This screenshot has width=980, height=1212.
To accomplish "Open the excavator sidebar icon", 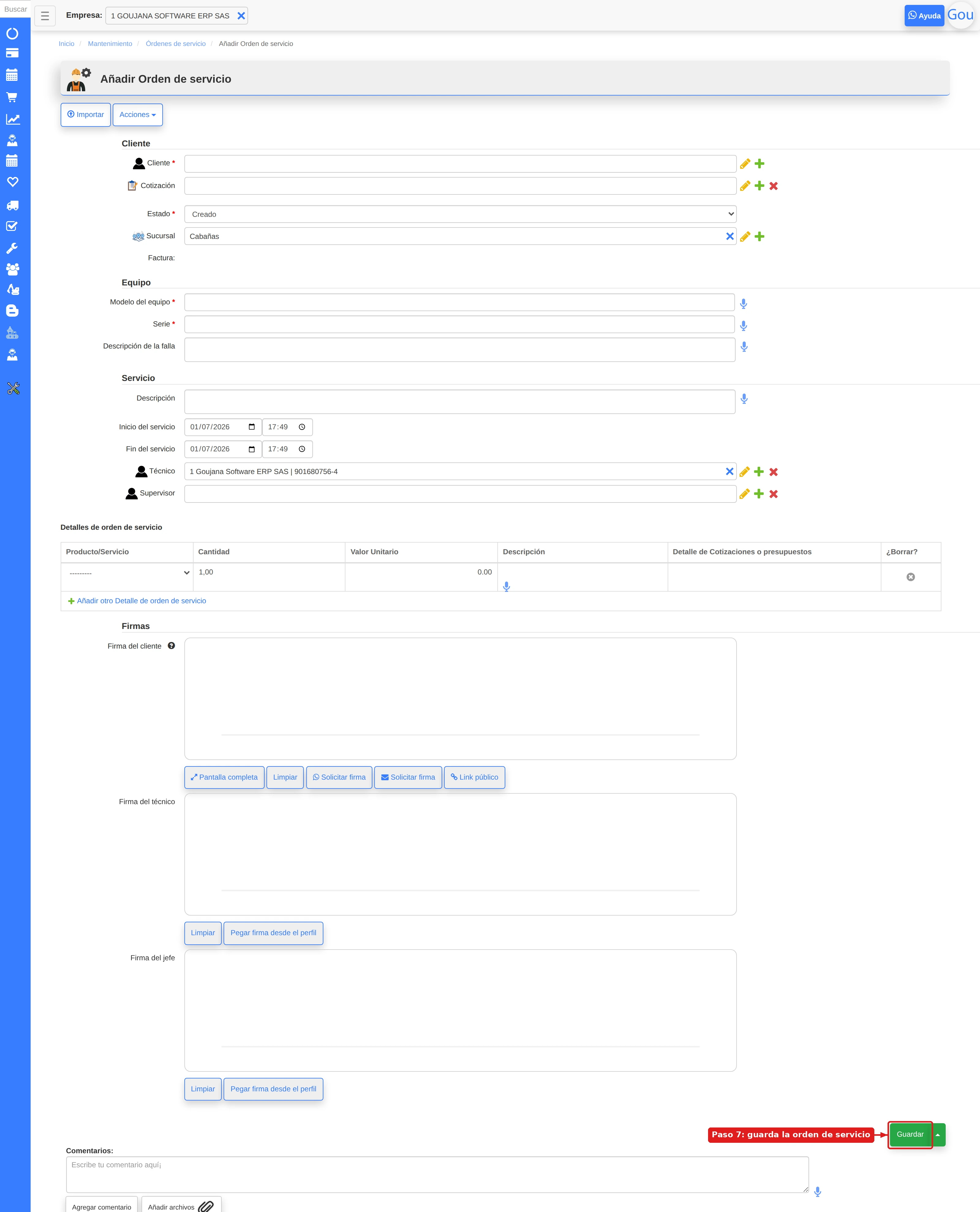I will coord(13,290).
